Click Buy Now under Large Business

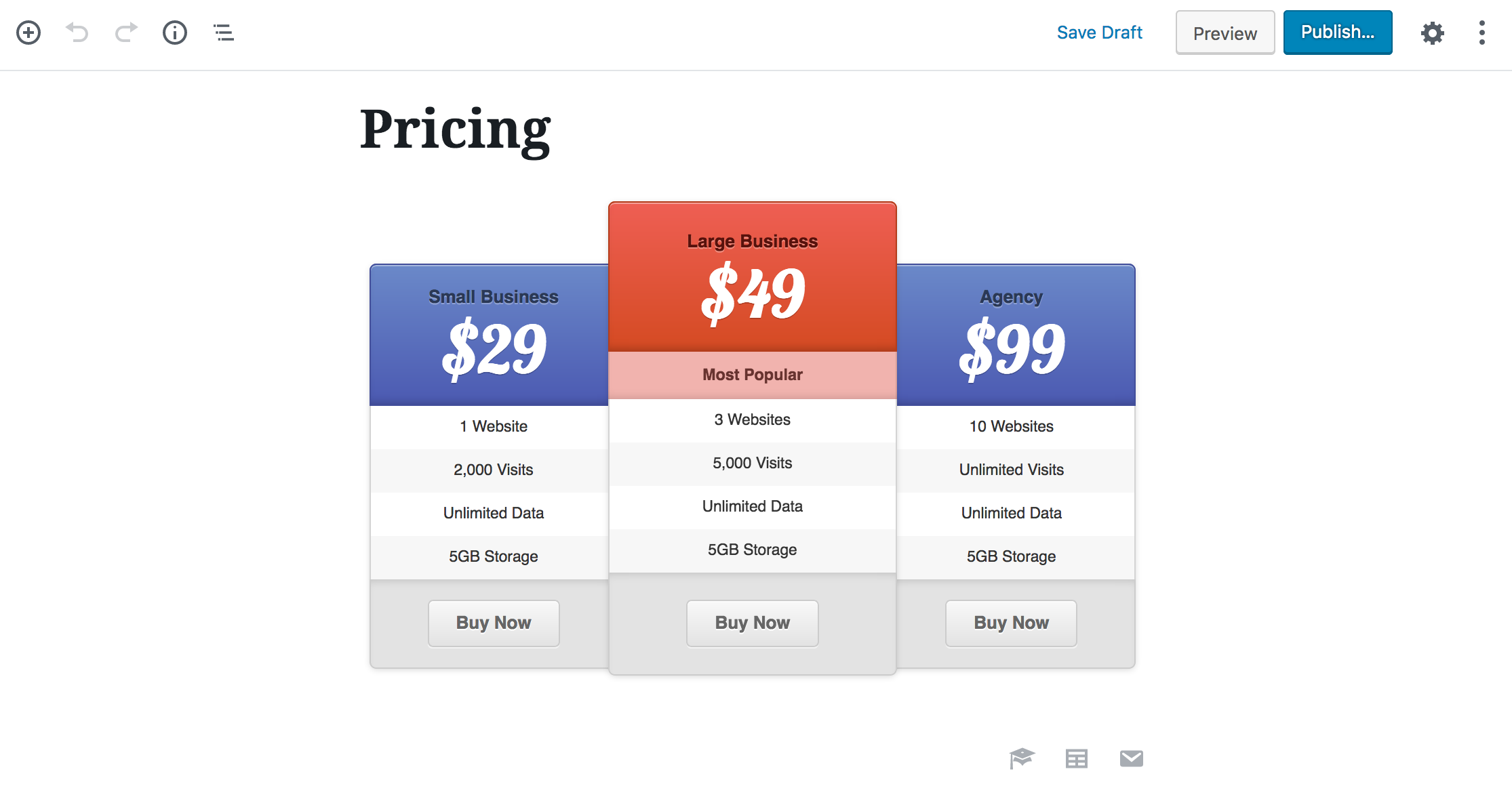tap(753, 623)
